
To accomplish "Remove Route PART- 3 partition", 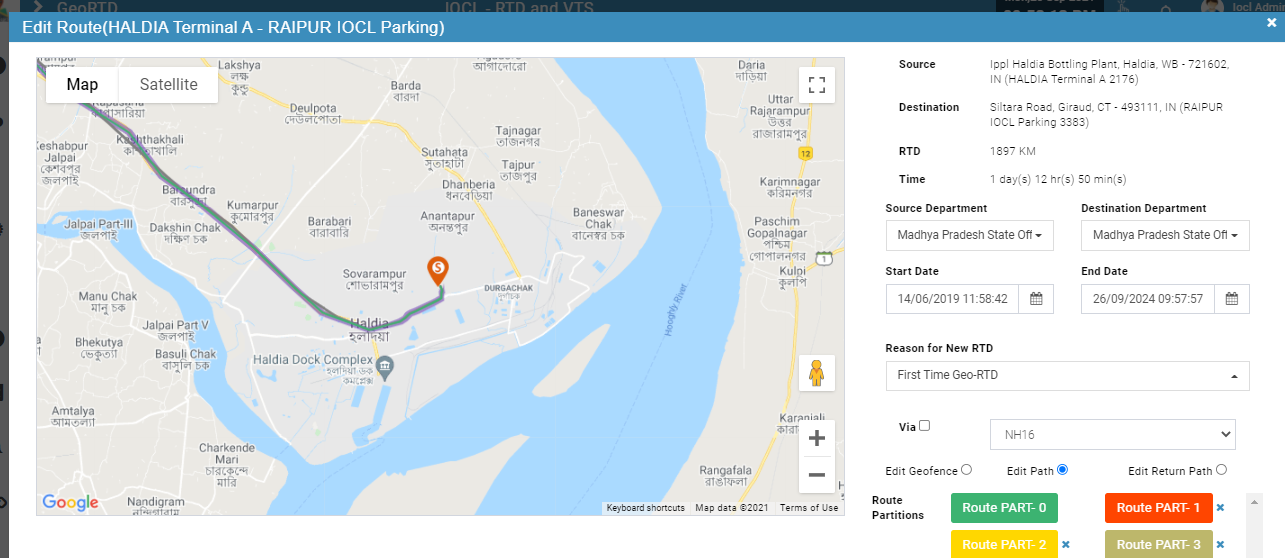I will click(x=1220, y=545).
